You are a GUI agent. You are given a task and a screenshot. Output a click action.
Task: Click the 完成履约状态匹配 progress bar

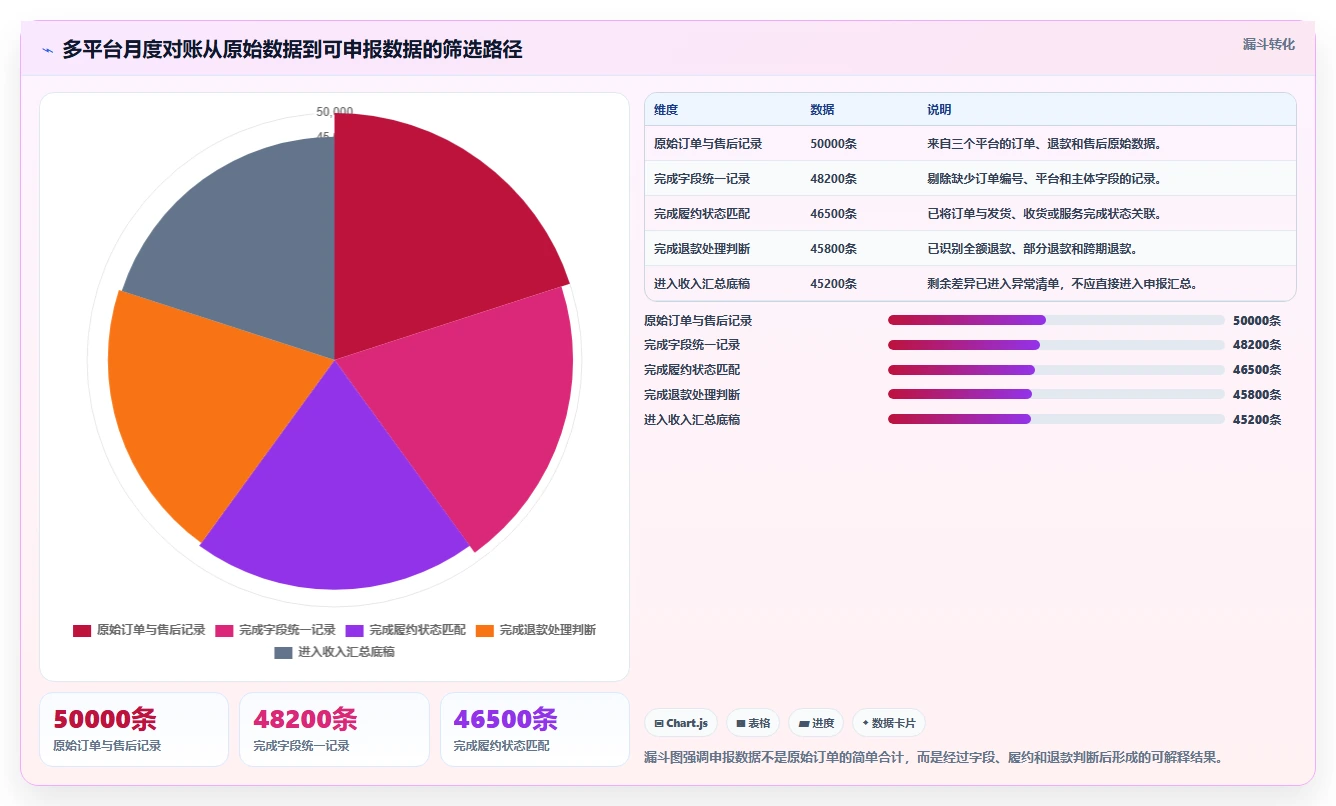click(1056, 370)
